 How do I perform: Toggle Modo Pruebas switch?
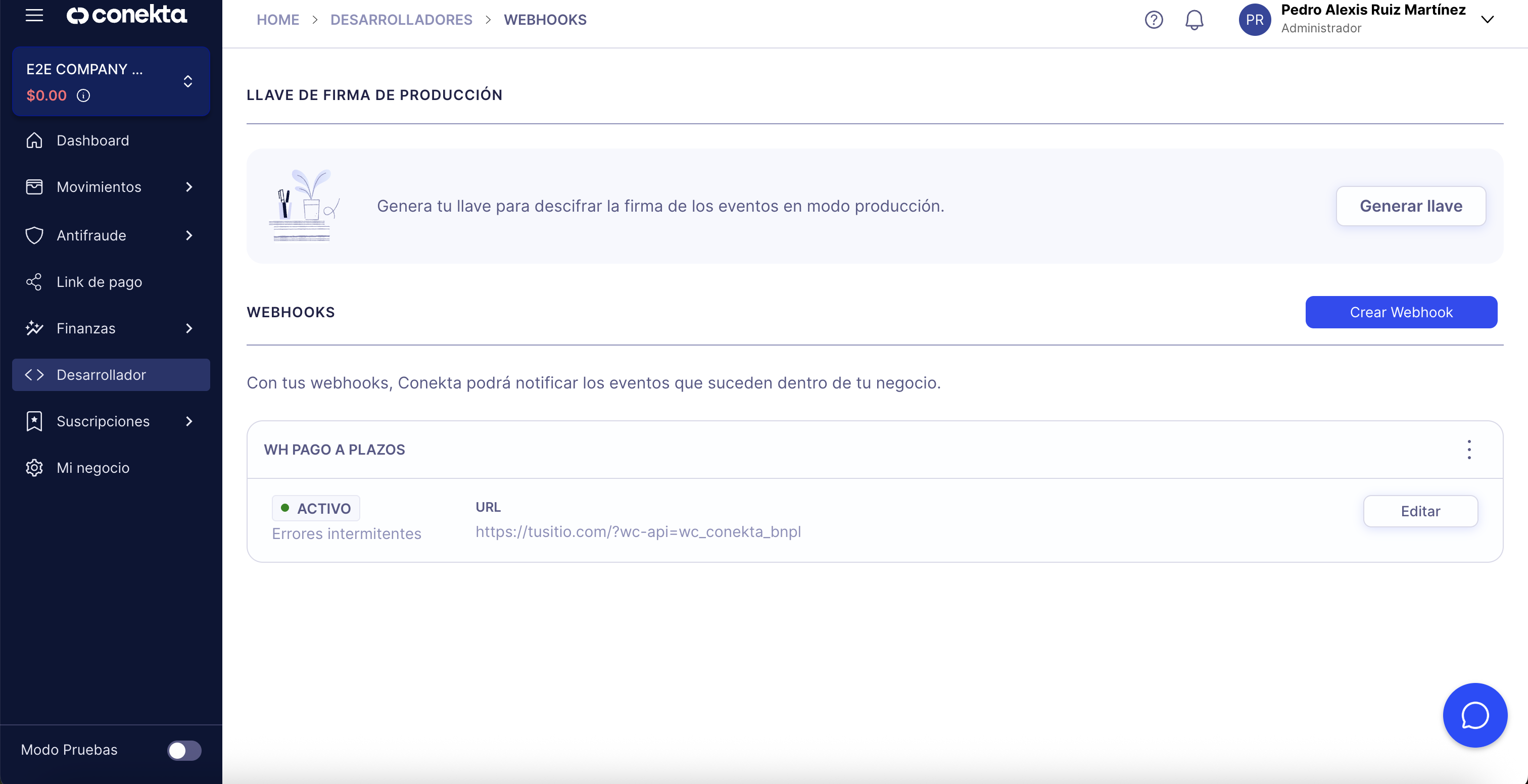184,750
